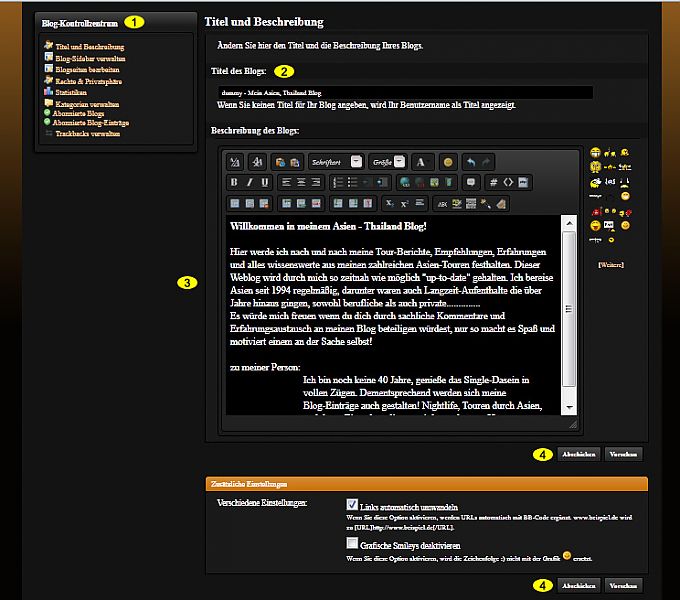Click the remove link icon
The height and width of the screenshot is (600, 680).
click(x=419, y=183)
